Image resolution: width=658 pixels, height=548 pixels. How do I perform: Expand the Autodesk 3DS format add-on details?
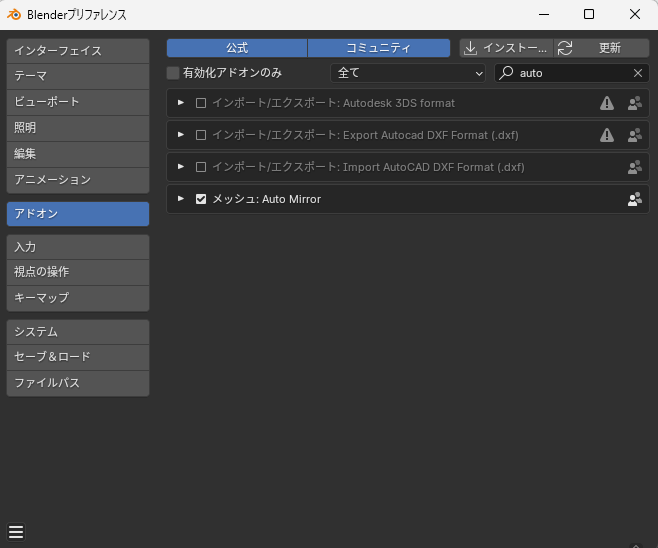pos(181,103)
